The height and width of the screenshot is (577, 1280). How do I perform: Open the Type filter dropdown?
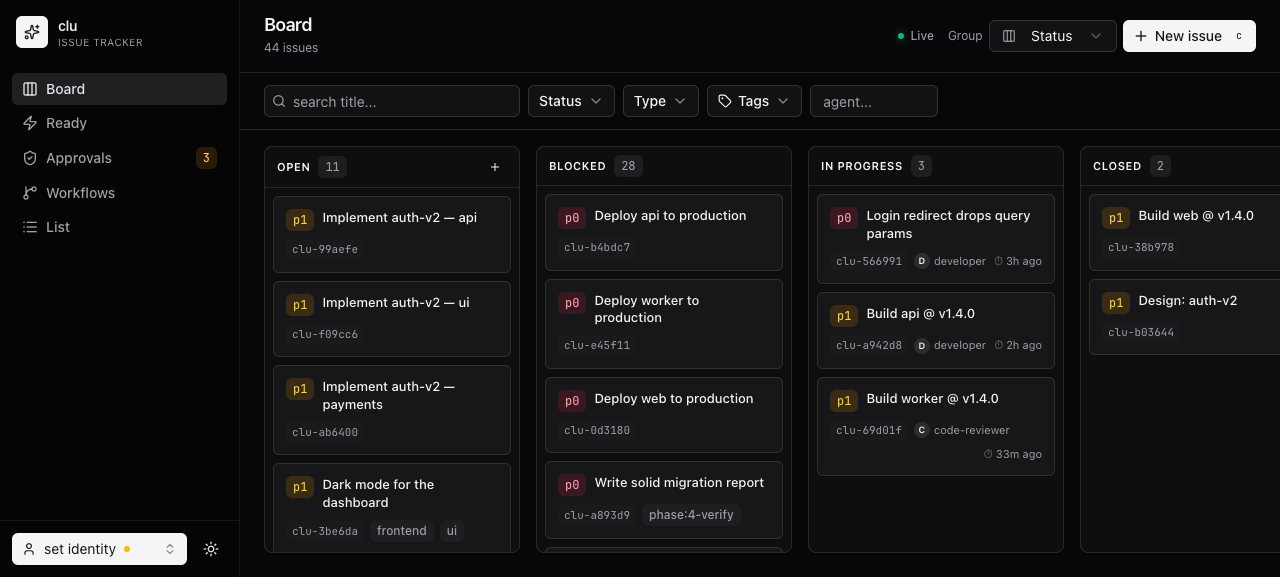click(660, 101)
